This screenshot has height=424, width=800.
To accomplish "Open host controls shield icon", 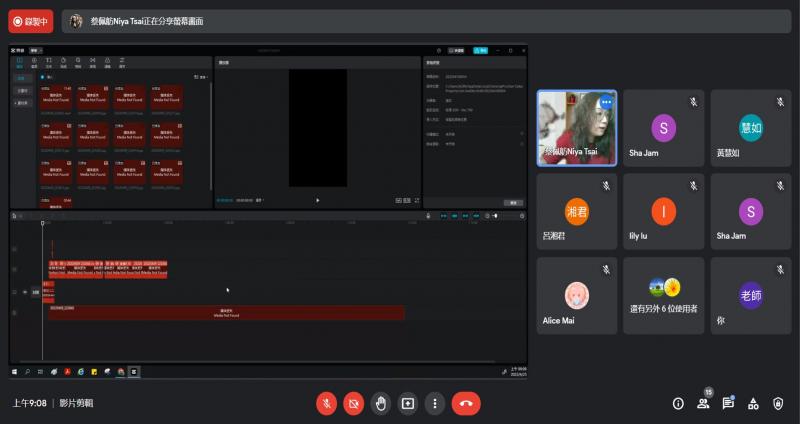I will (x=778, y=403).
